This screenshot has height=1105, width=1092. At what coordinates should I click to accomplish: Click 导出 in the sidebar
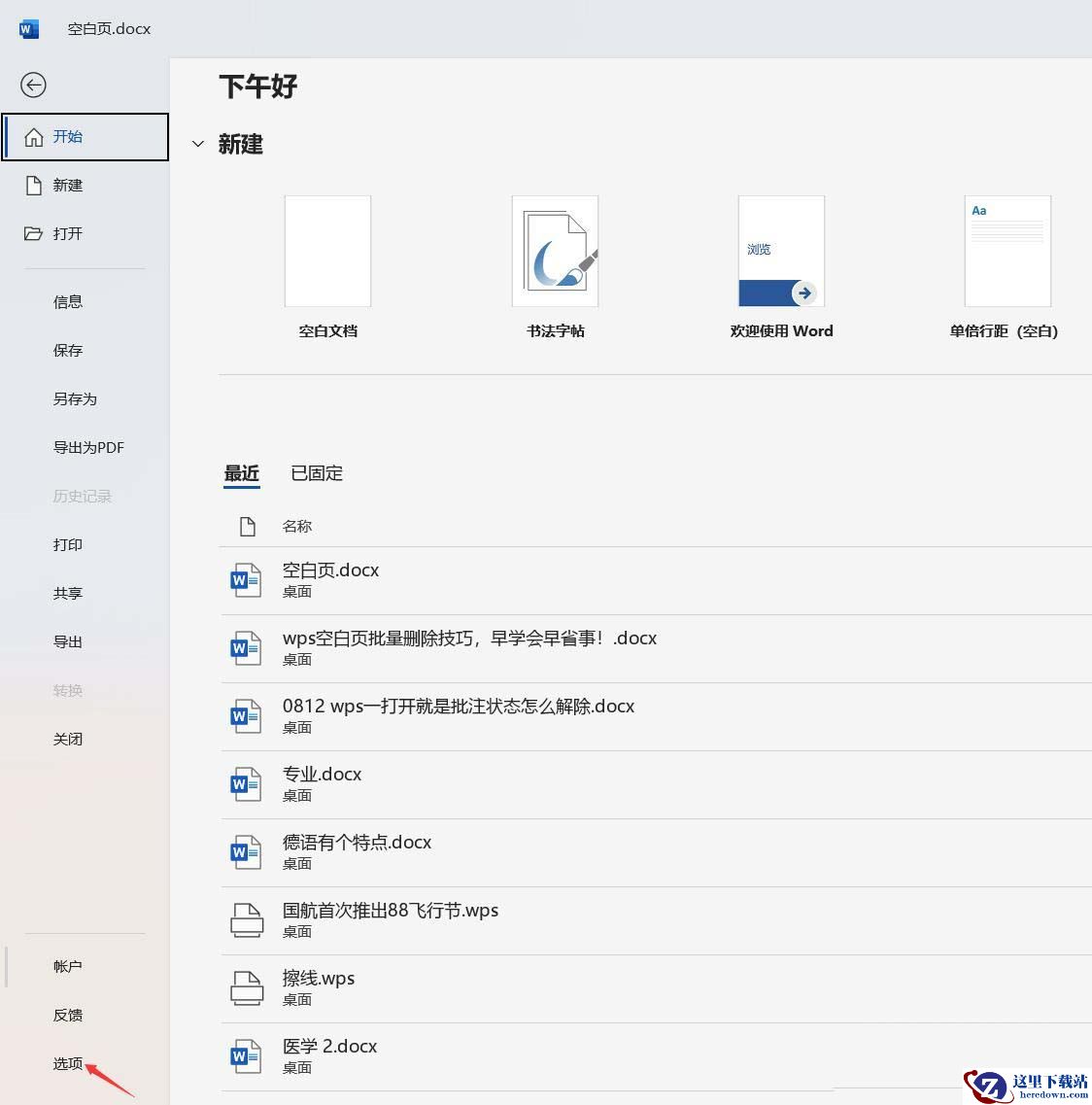(68, 642)
